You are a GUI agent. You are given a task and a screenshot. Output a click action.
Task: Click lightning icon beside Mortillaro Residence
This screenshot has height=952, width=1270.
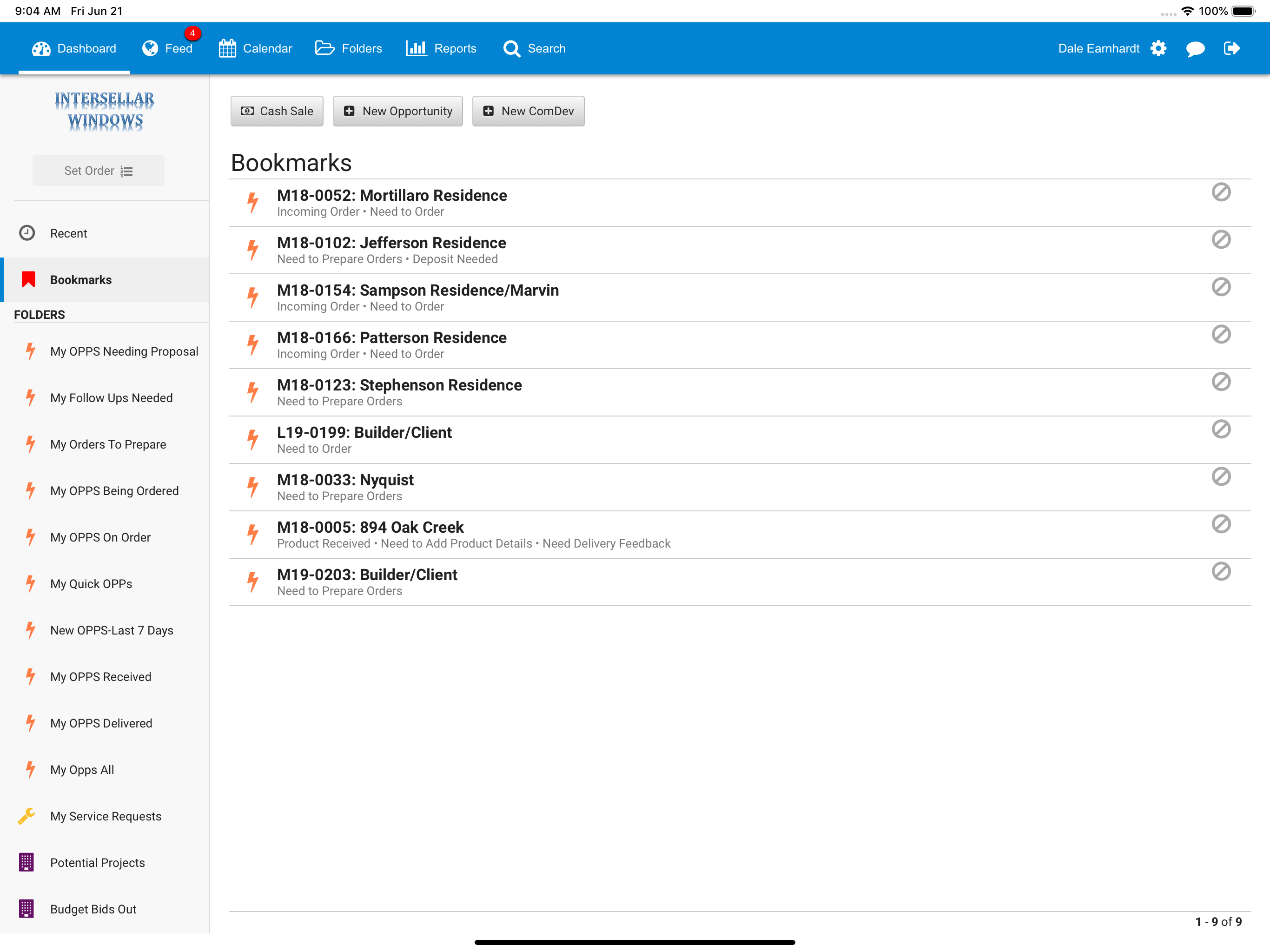pos(252,203)
